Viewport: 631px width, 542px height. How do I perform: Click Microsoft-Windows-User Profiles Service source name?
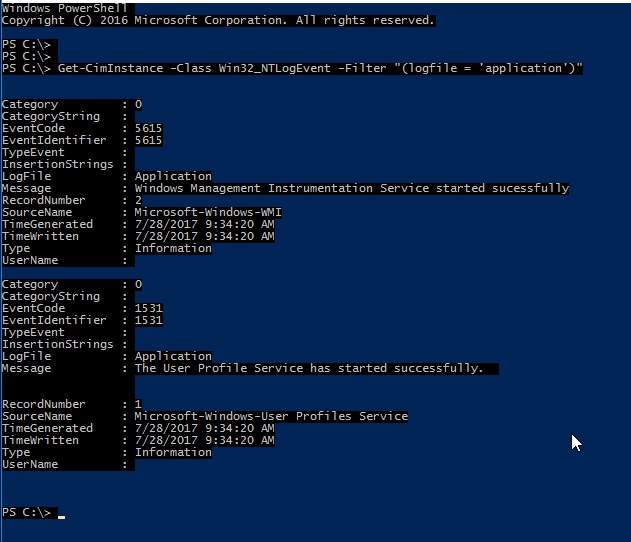point(271,416)
